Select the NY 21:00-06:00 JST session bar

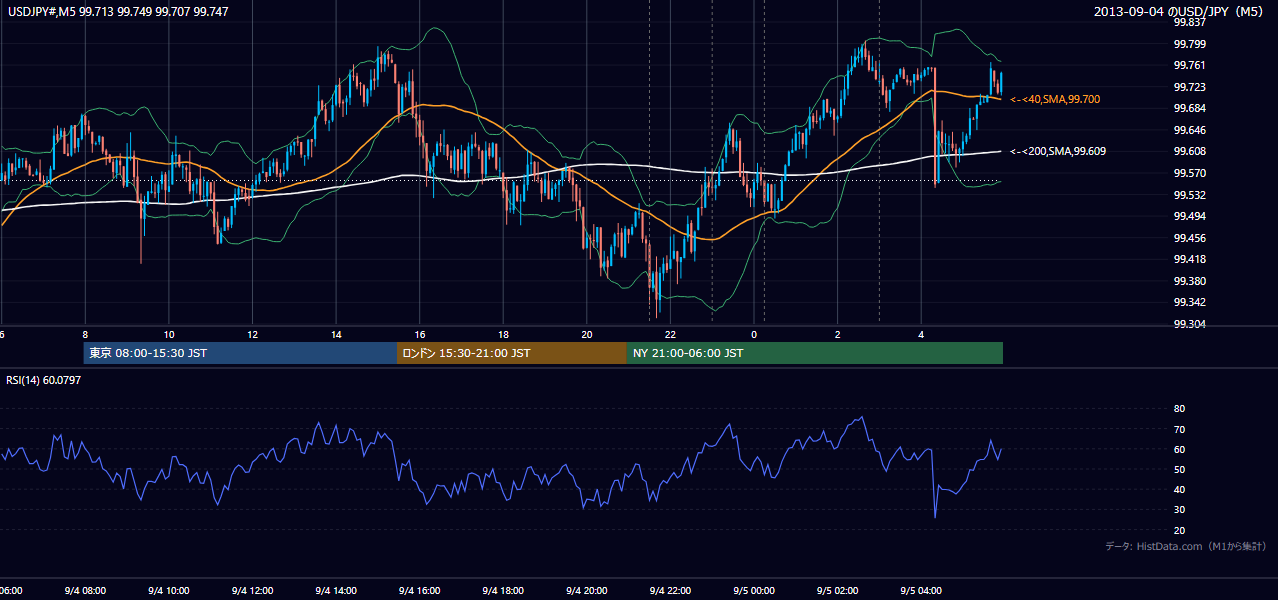tap(815, 353)
